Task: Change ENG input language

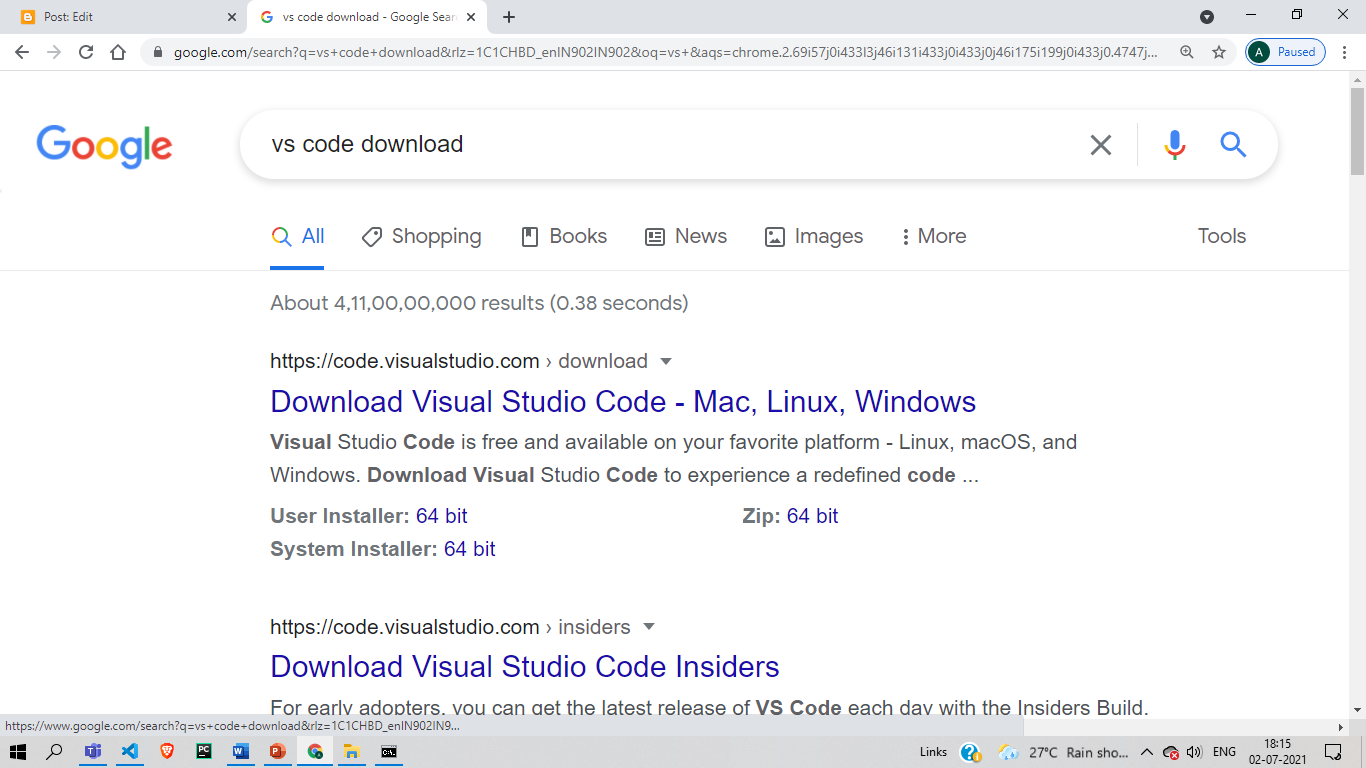Action: tap(1224, 752)
